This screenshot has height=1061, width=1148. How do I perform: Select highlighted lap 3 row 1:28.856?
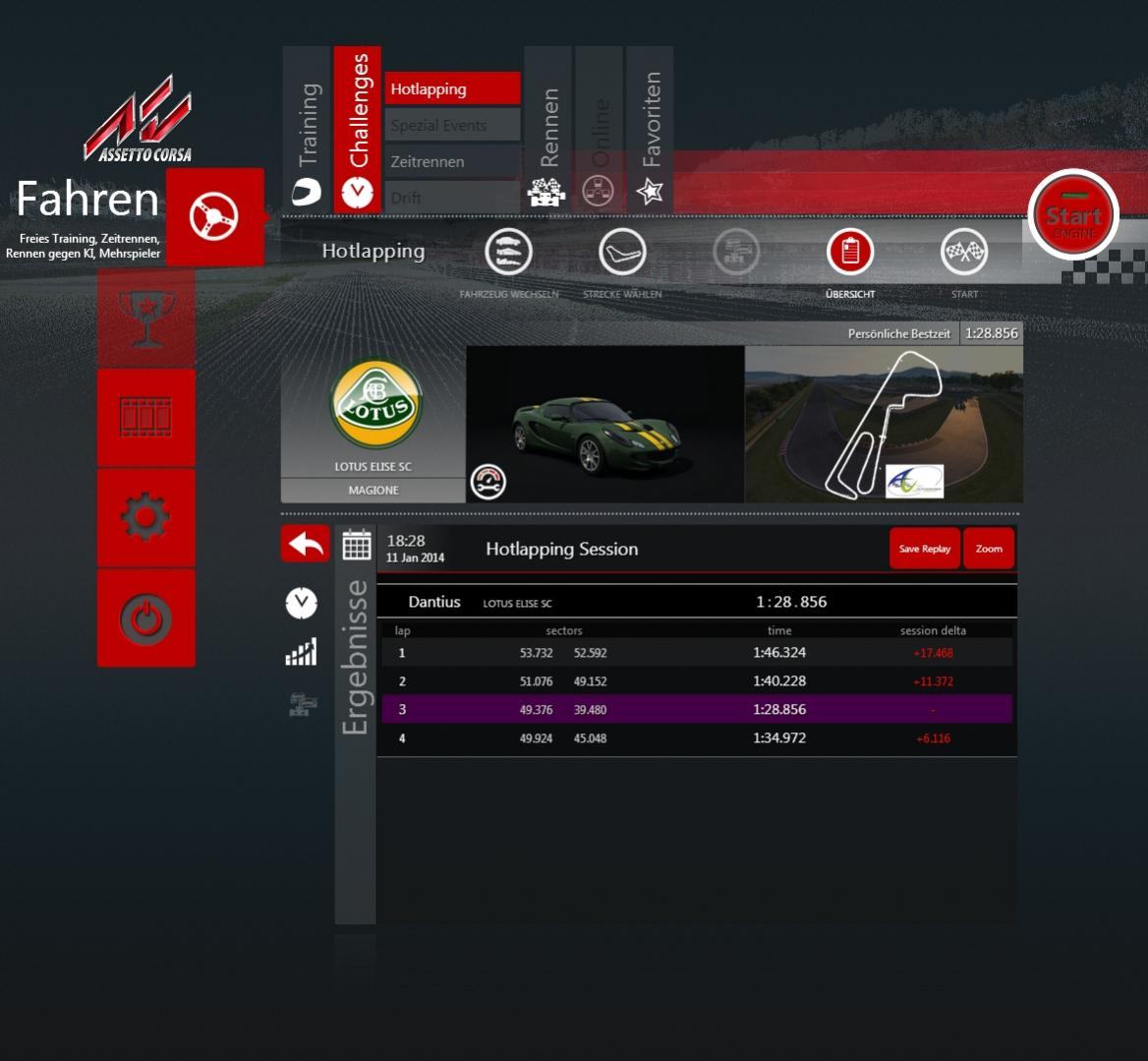click(x=697, y=710)
